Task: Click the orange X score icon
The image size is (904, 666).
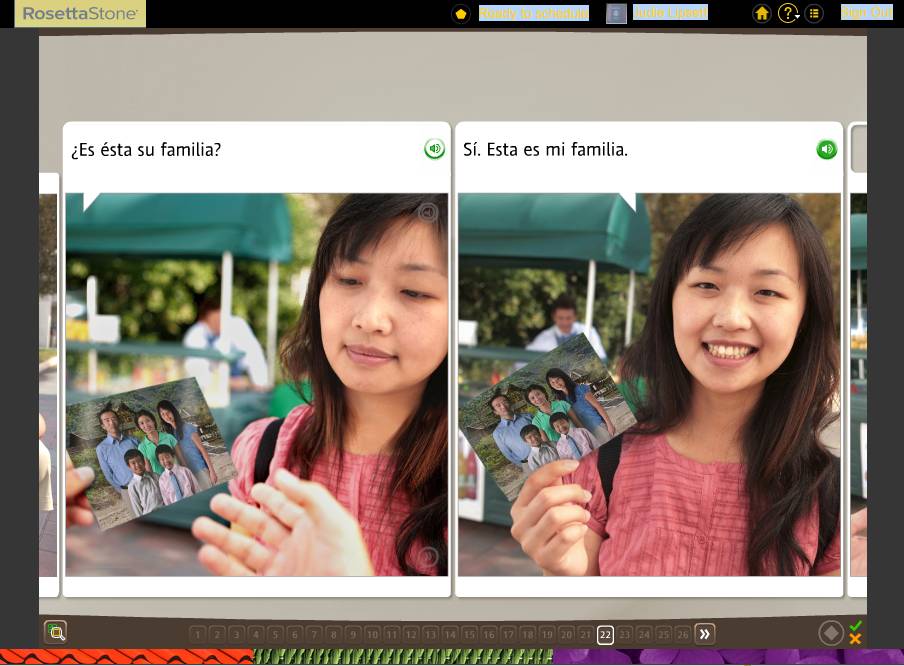Action: [x=855, y=639]
